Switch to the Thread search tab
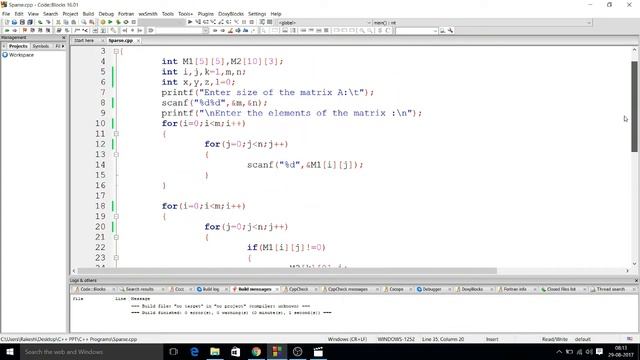The image size is (640, 360). pos(610,289)
